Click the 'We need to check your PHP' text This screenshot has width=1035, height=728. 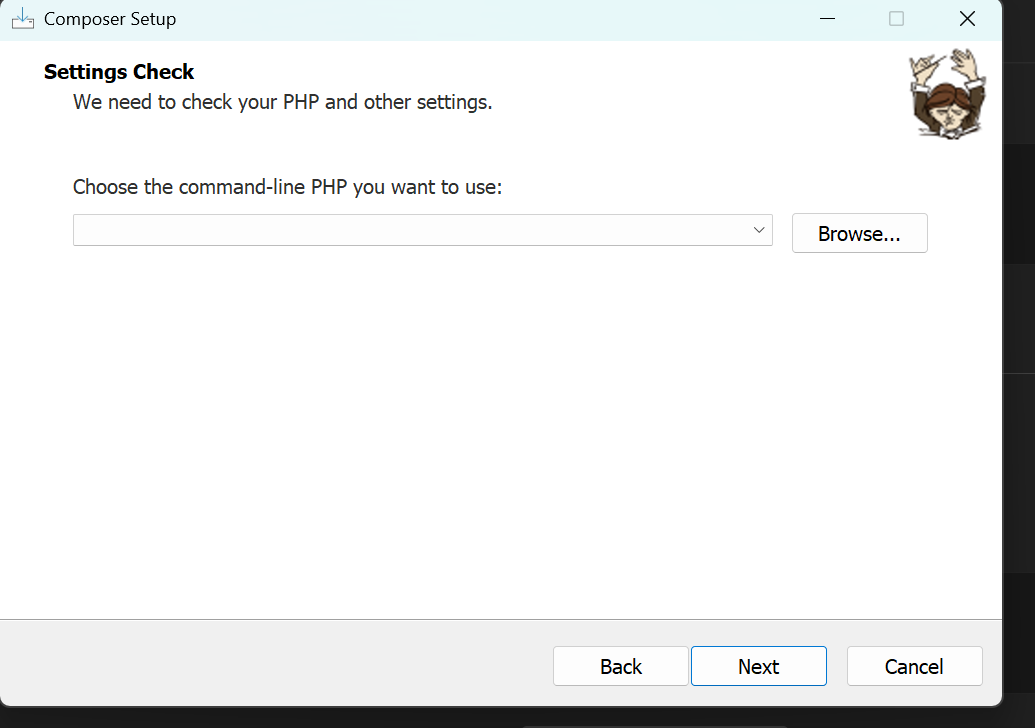coord(282,102)
